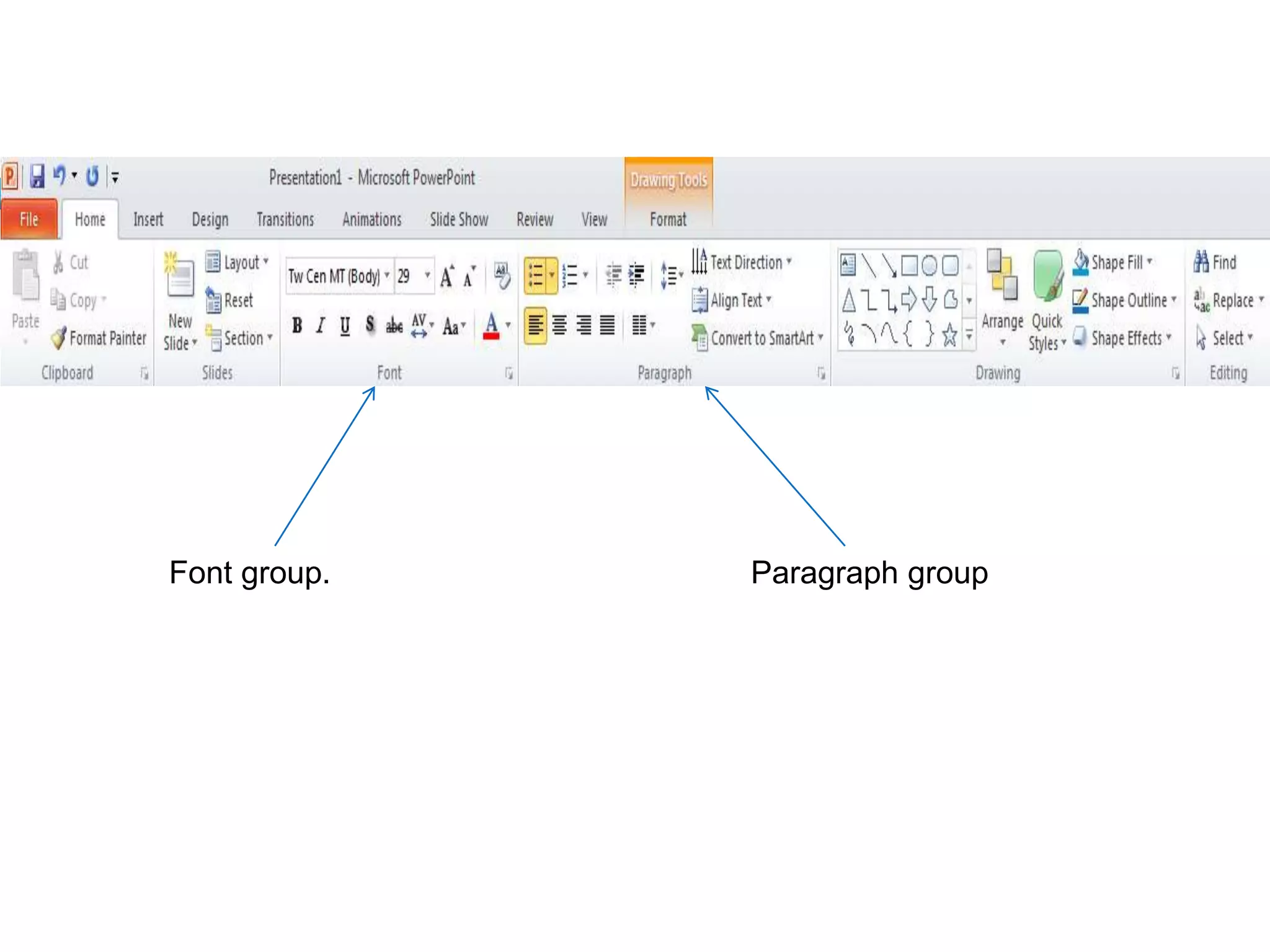The height and width of the screenshot is (952, 1270).
Task: Open the font name box Tw Cen MT
Action: pos(339,276)
